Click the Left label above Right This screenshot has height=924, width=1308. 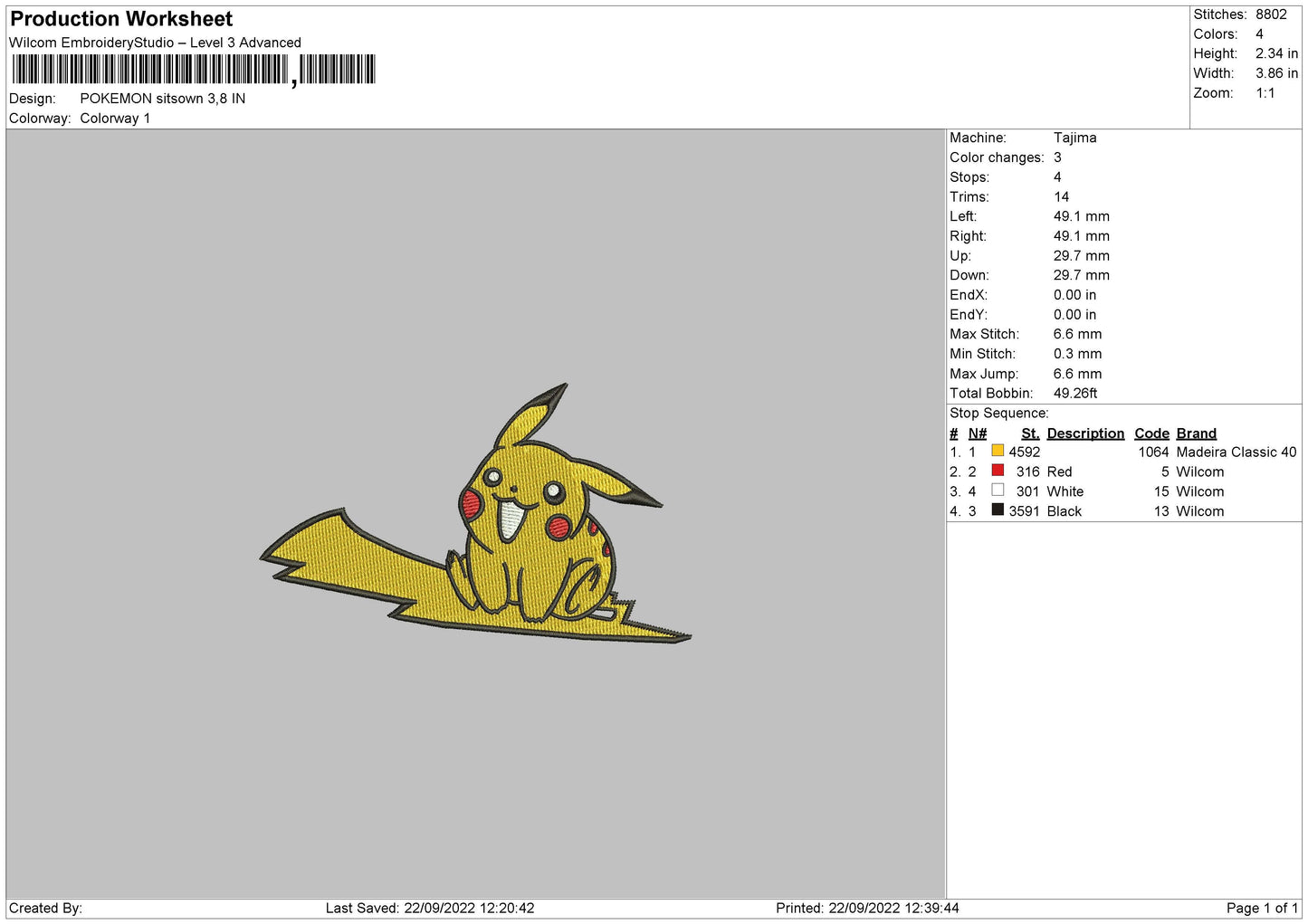[963, 216]
